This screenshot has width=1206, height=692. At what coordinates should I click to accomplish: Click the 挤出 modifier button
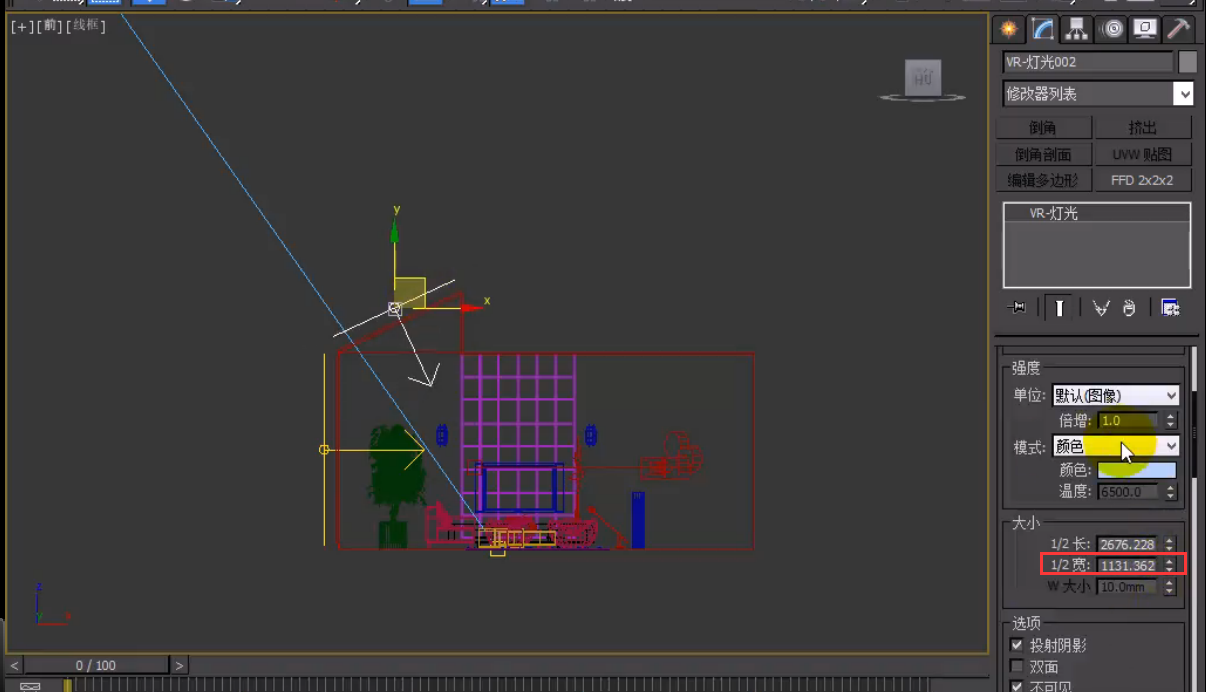1143,128
